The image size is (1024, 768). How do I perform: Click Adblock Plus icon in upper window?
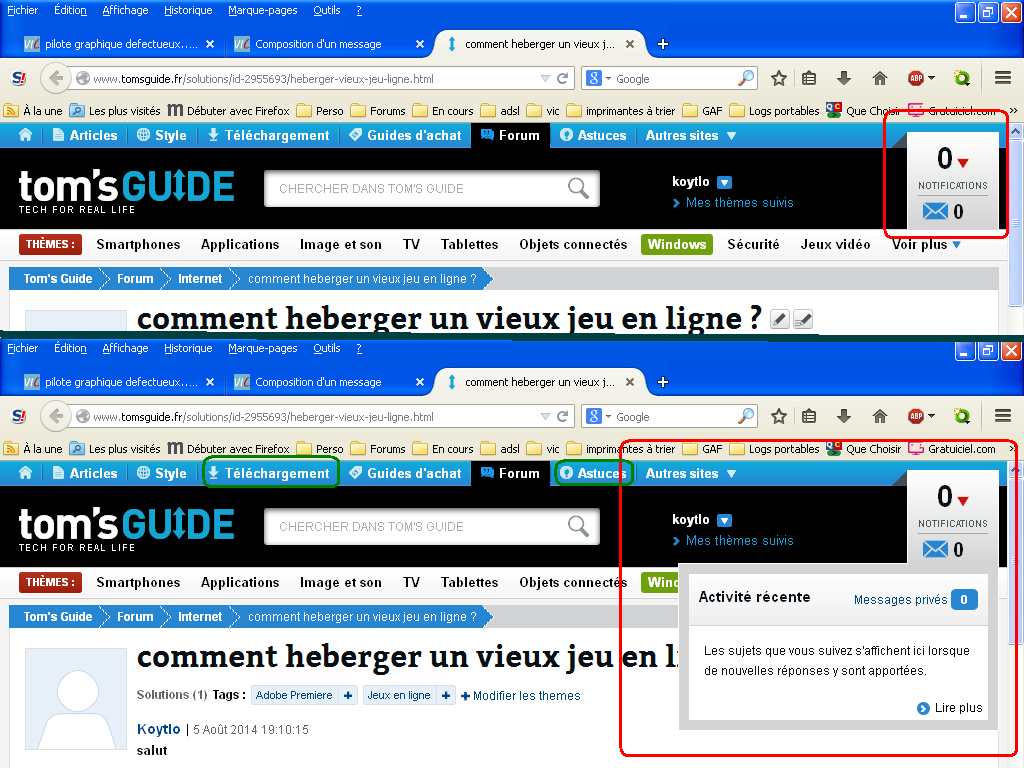click(916, 79)
